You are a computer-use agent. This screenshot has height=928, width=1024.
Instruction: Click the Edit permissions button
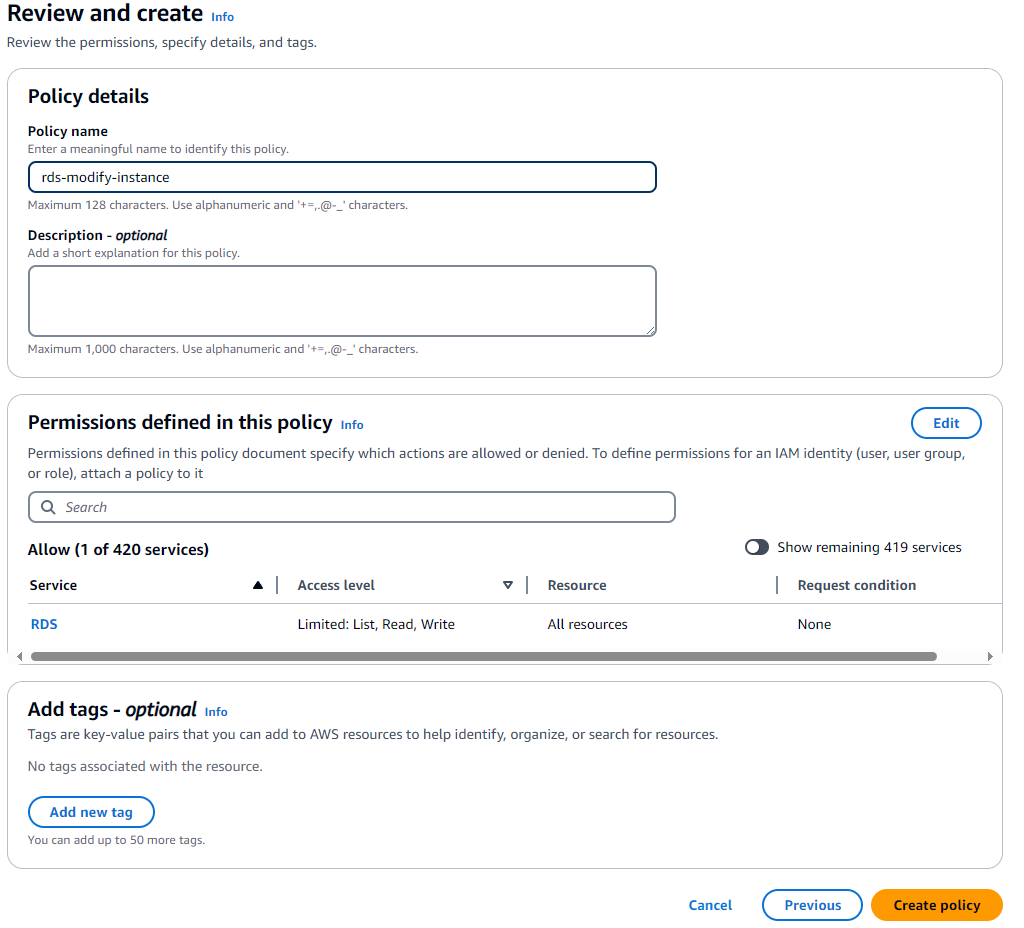[945, 423]
